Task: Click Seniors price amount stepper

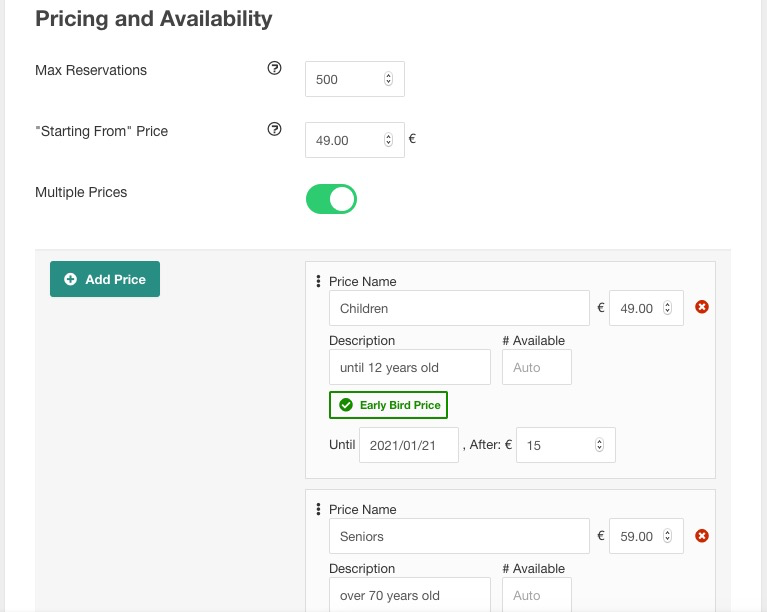Action: [667, 537]
